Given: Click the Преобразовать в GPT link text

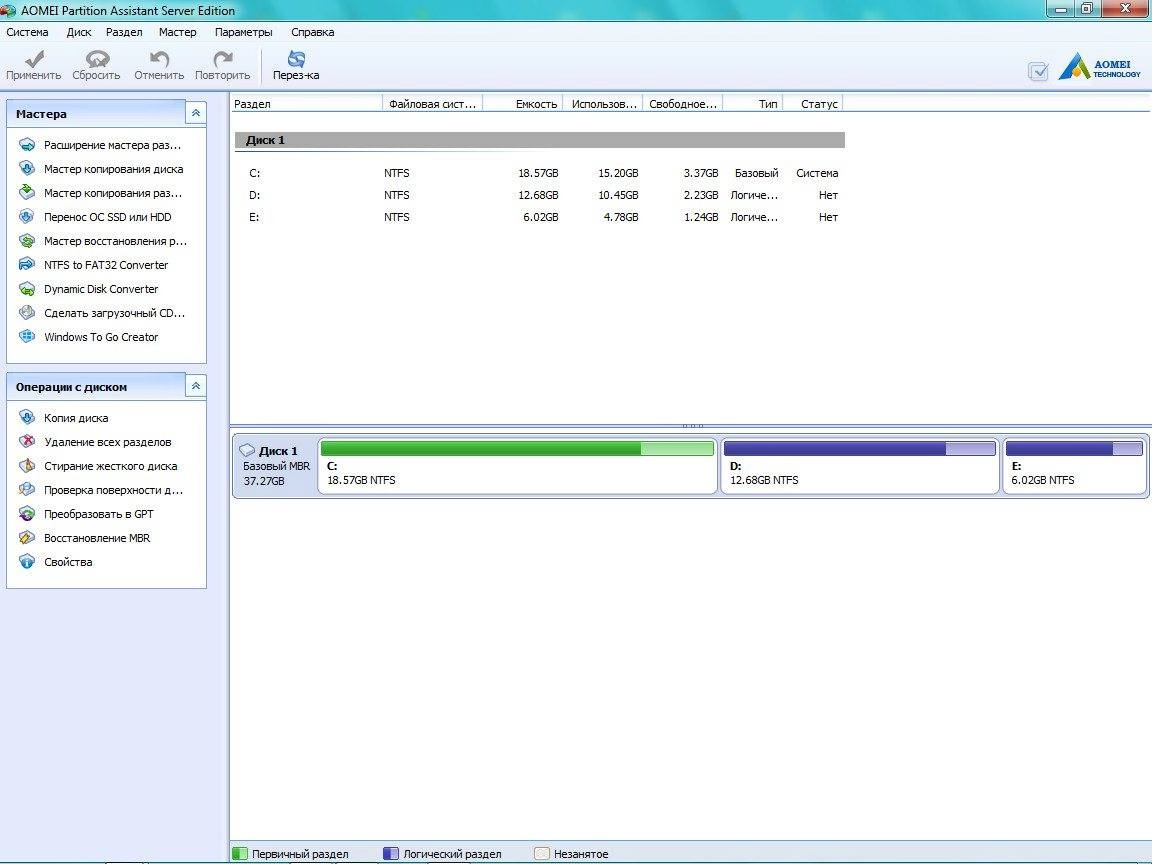Looking at the screenshot, I should click(98, 514).
